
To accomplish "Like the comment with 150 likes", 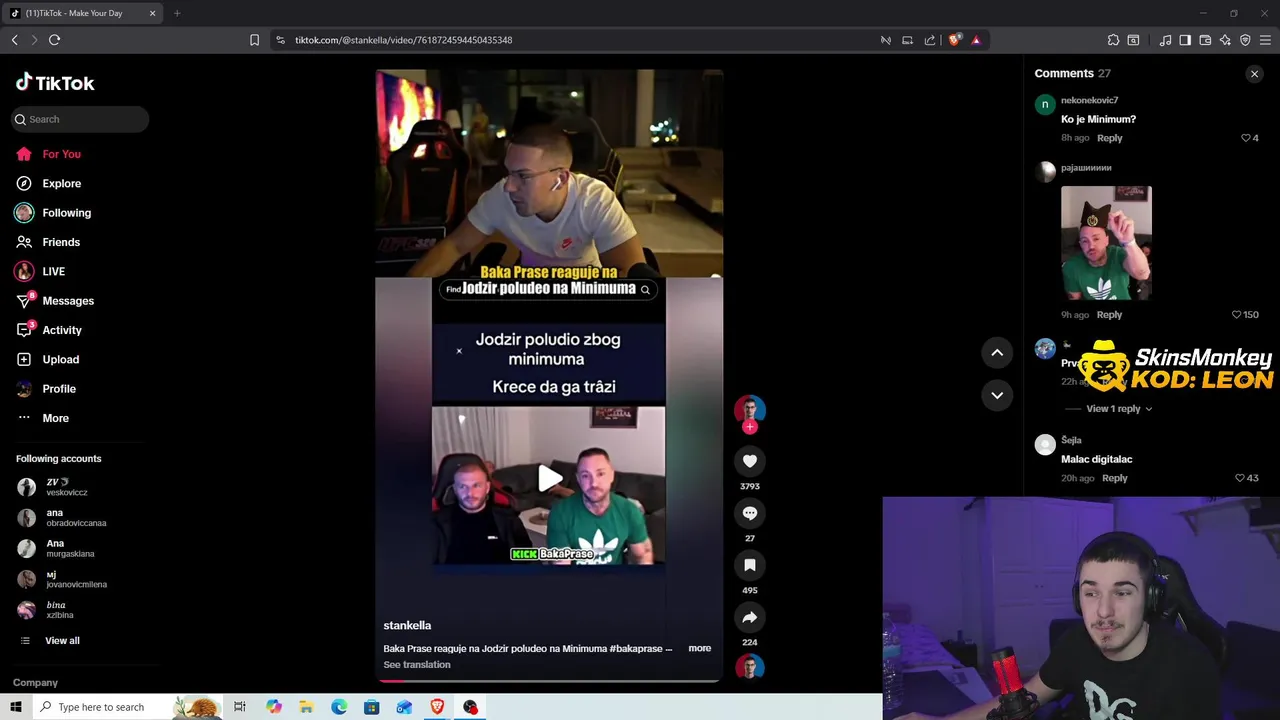I will click(1237, 314).
